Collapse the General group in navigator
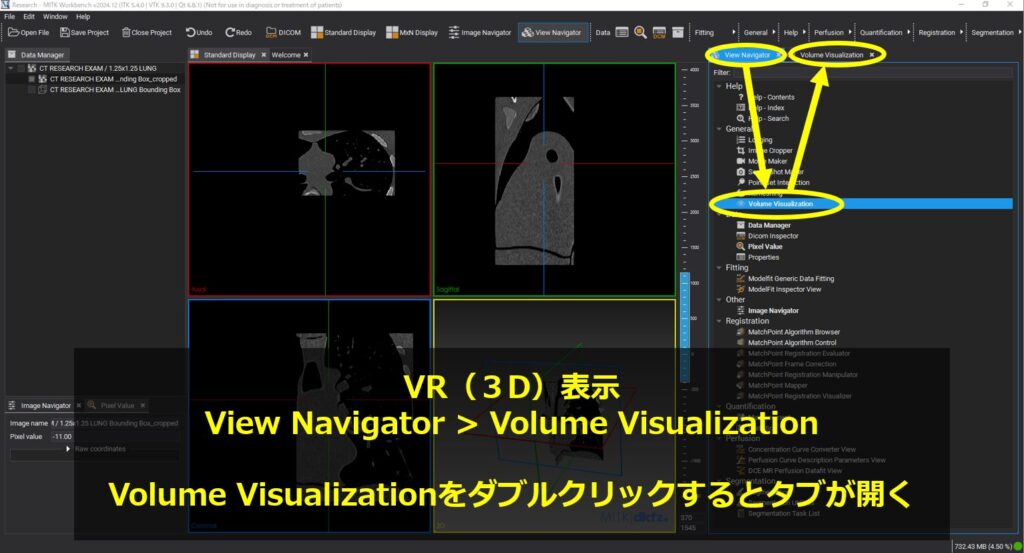 tap(719, 129)
